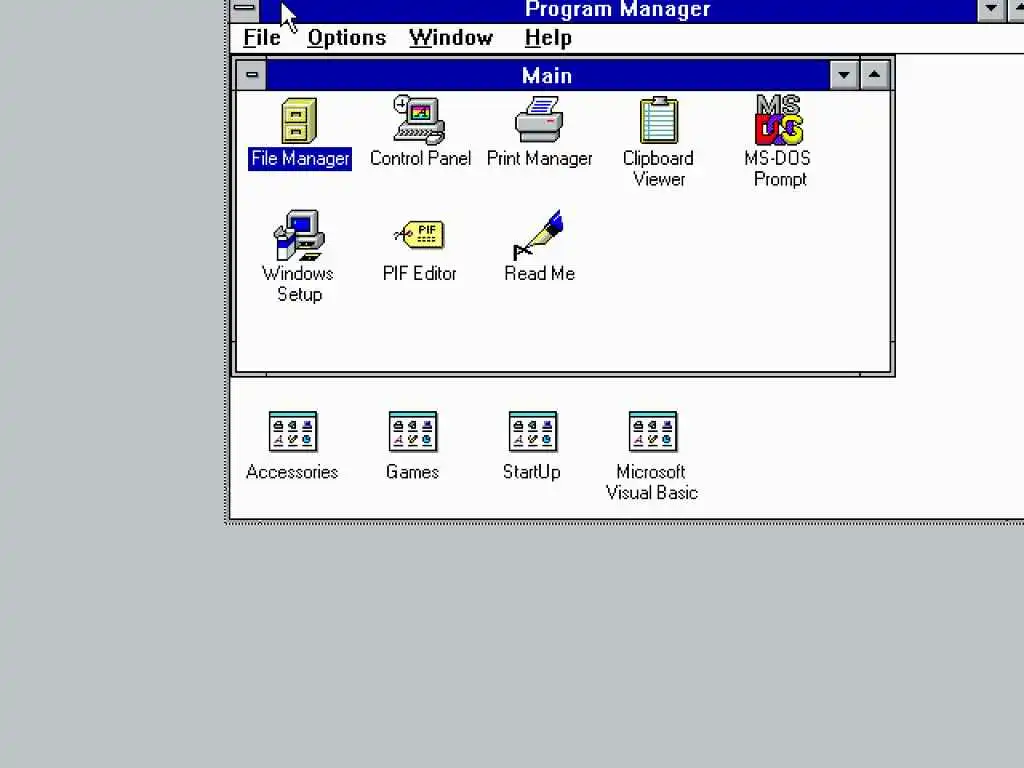Open Program Manager control menu box
This screenshot has height=768, width=1024.
[244, 9]
